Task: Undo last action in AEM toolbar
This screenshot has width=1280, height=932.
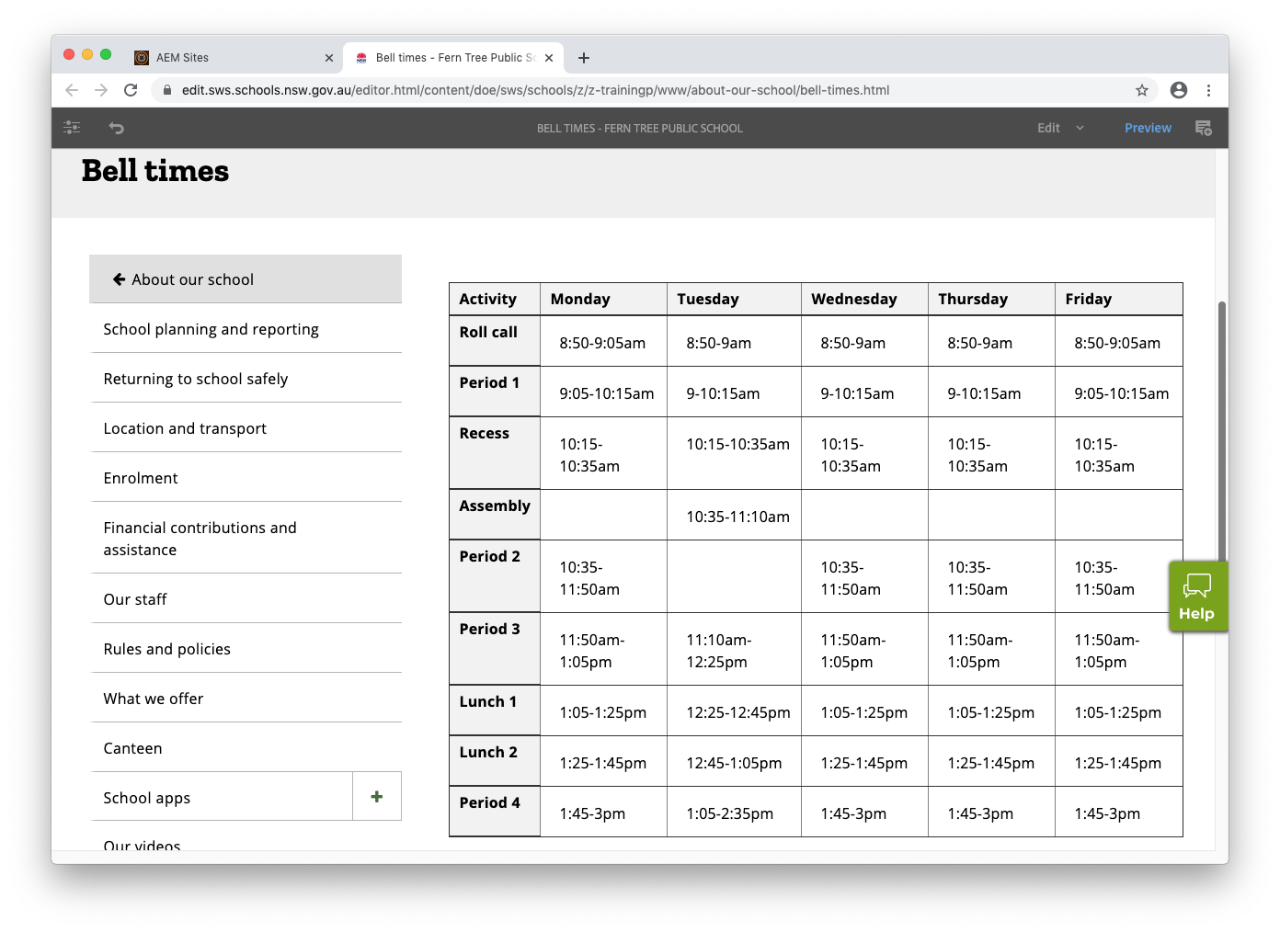Action: tap(116, 128)
